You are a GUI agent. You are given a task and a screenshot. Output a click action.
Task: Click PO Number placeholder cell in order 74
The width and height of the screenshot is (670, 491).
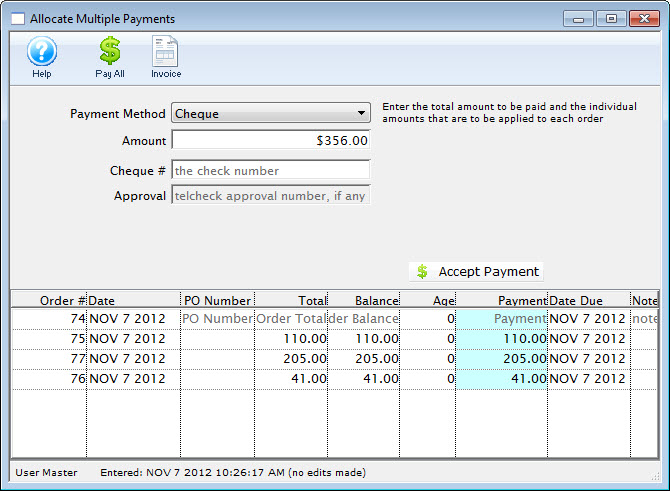pyautogui.click(x=217, y=319)
